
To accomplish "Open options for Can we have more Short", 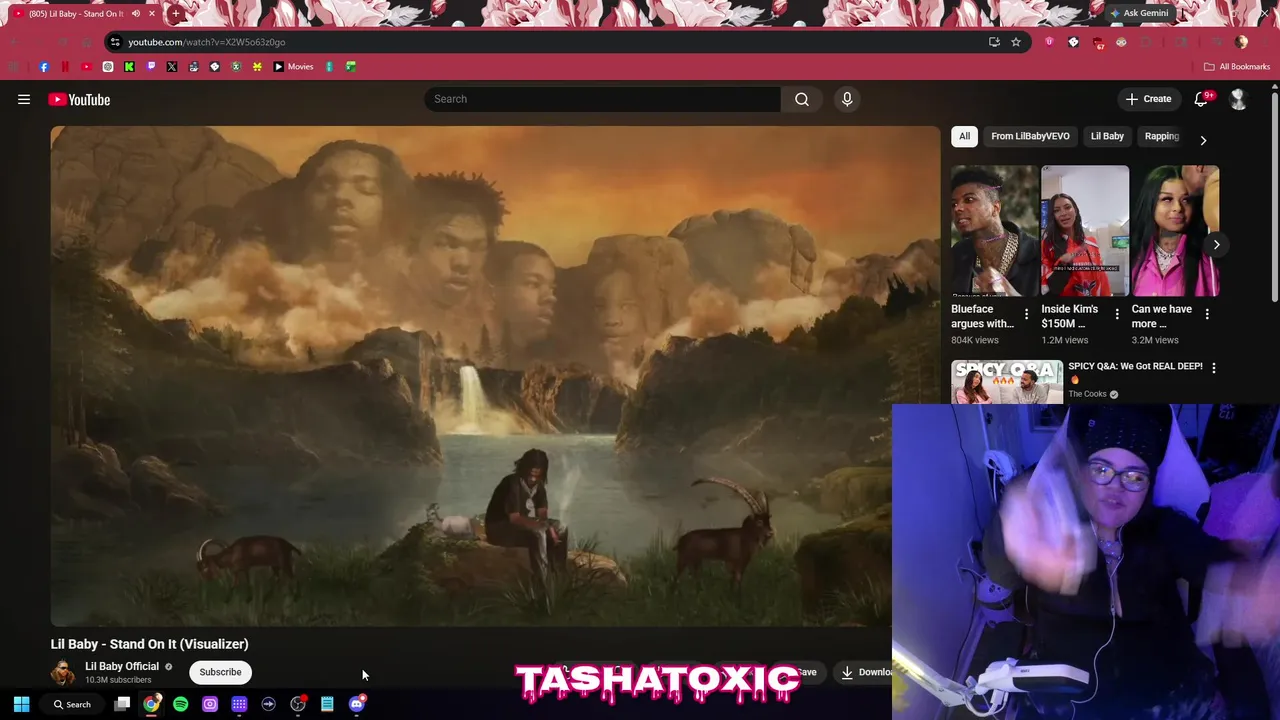I will click(x=1207, y=314).
